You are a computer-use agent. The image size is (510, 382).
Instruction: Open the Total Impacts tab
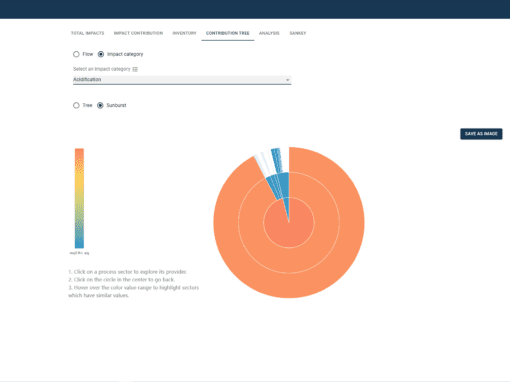point(87,33)
